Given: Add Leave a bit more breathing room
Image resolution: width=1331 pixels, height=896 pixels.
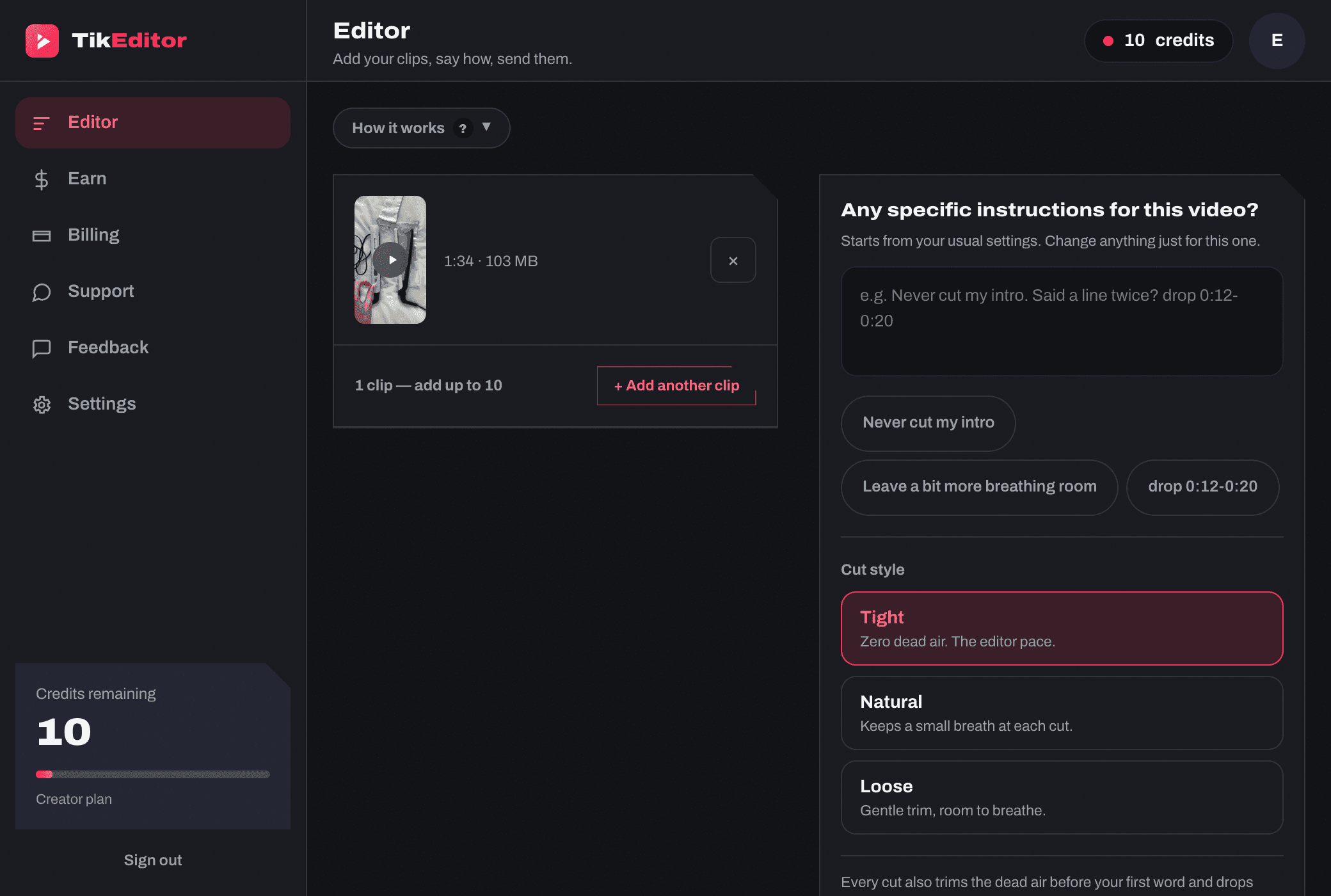Looking at the screenshot, I should pyautogui.click(x=979, y=487).
